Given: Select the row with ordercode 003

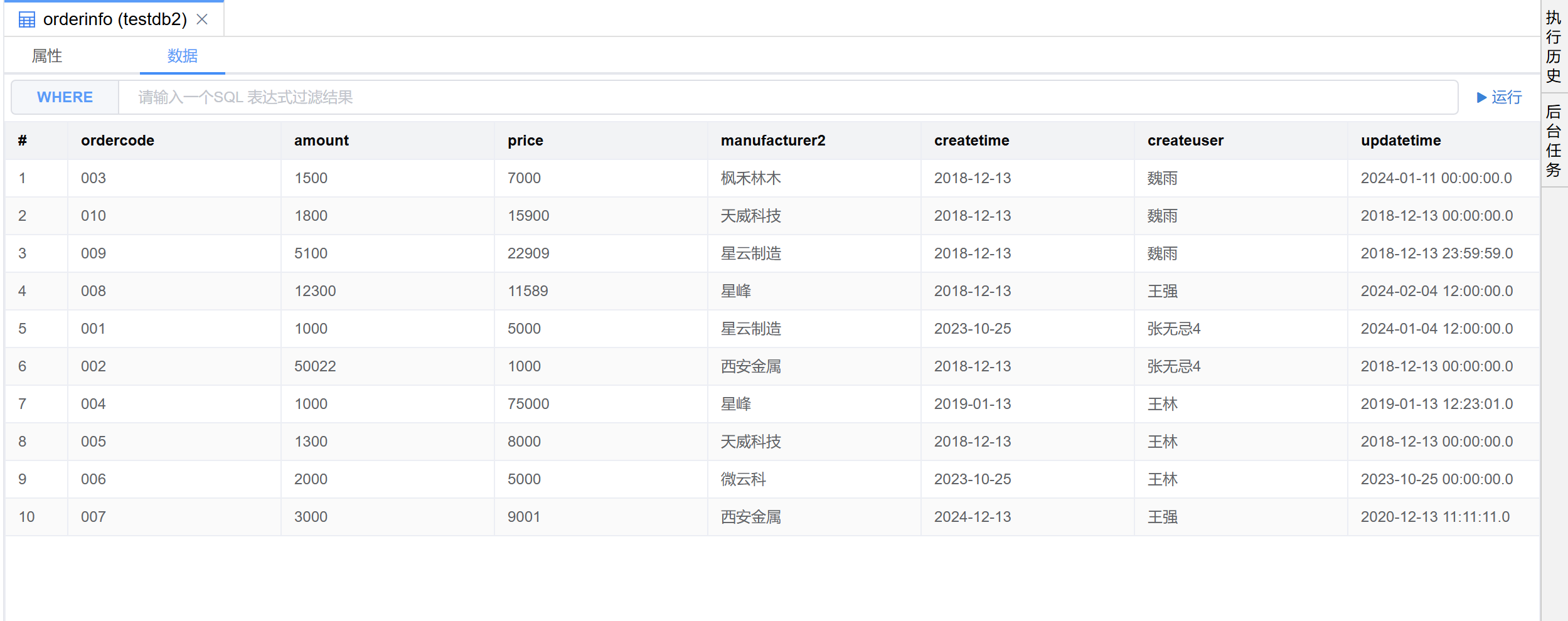Looking at the screenshot, I should tap(93, 178).
